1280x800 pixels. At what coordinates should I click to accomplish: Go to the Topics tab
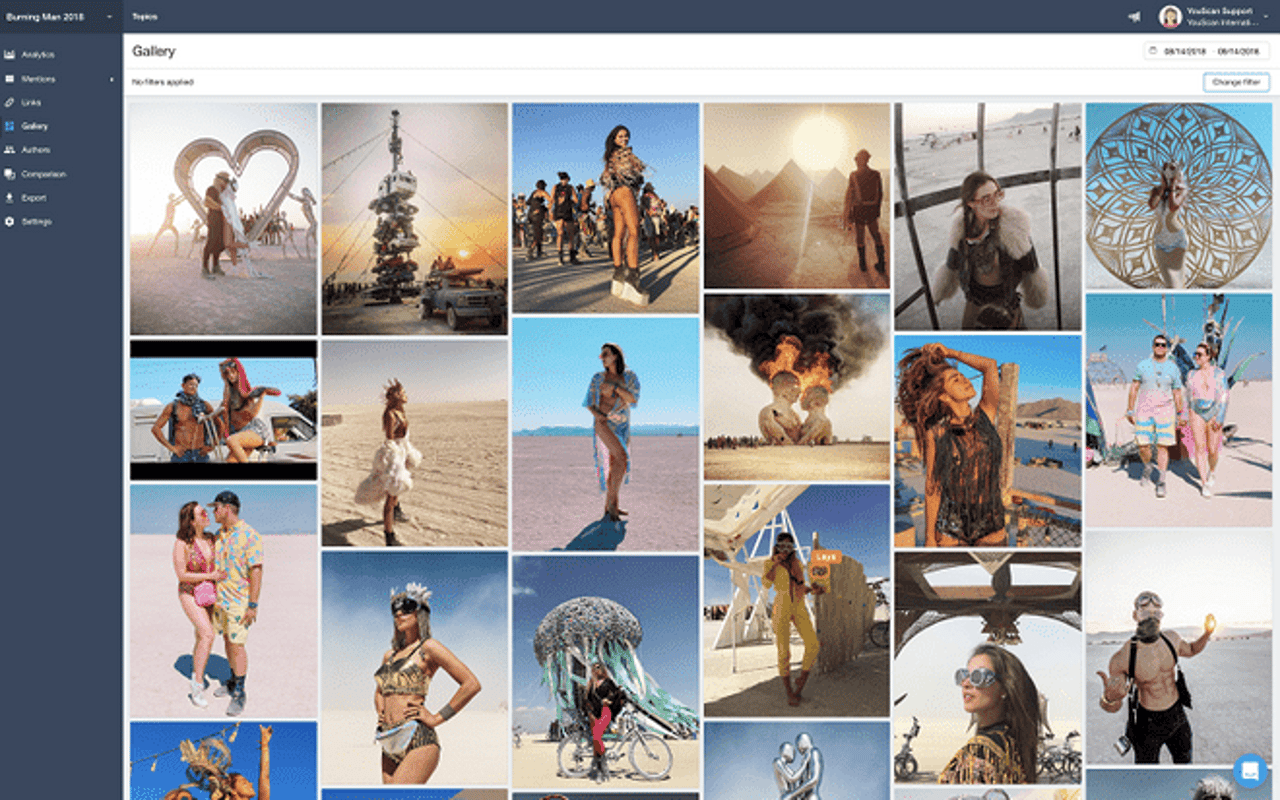click(x=145, y=17)
